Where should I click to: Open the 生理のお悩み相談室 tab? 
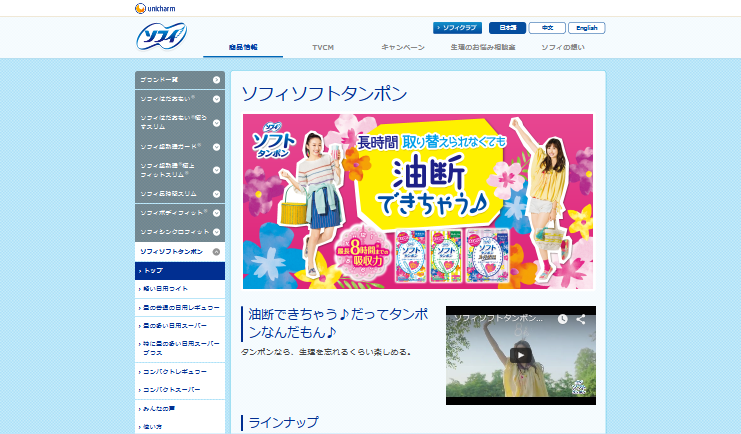(483, 47)
